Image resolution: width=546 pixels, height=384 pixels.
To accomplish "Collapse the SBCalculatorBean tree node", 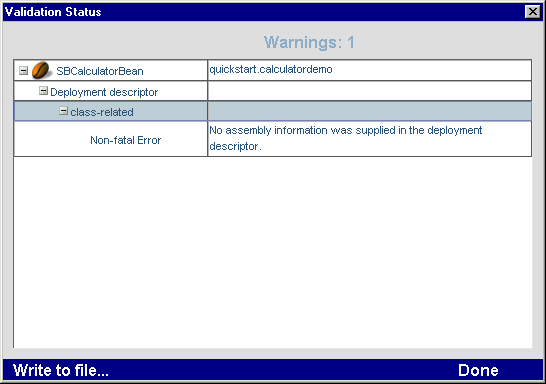I will (23, 71).
